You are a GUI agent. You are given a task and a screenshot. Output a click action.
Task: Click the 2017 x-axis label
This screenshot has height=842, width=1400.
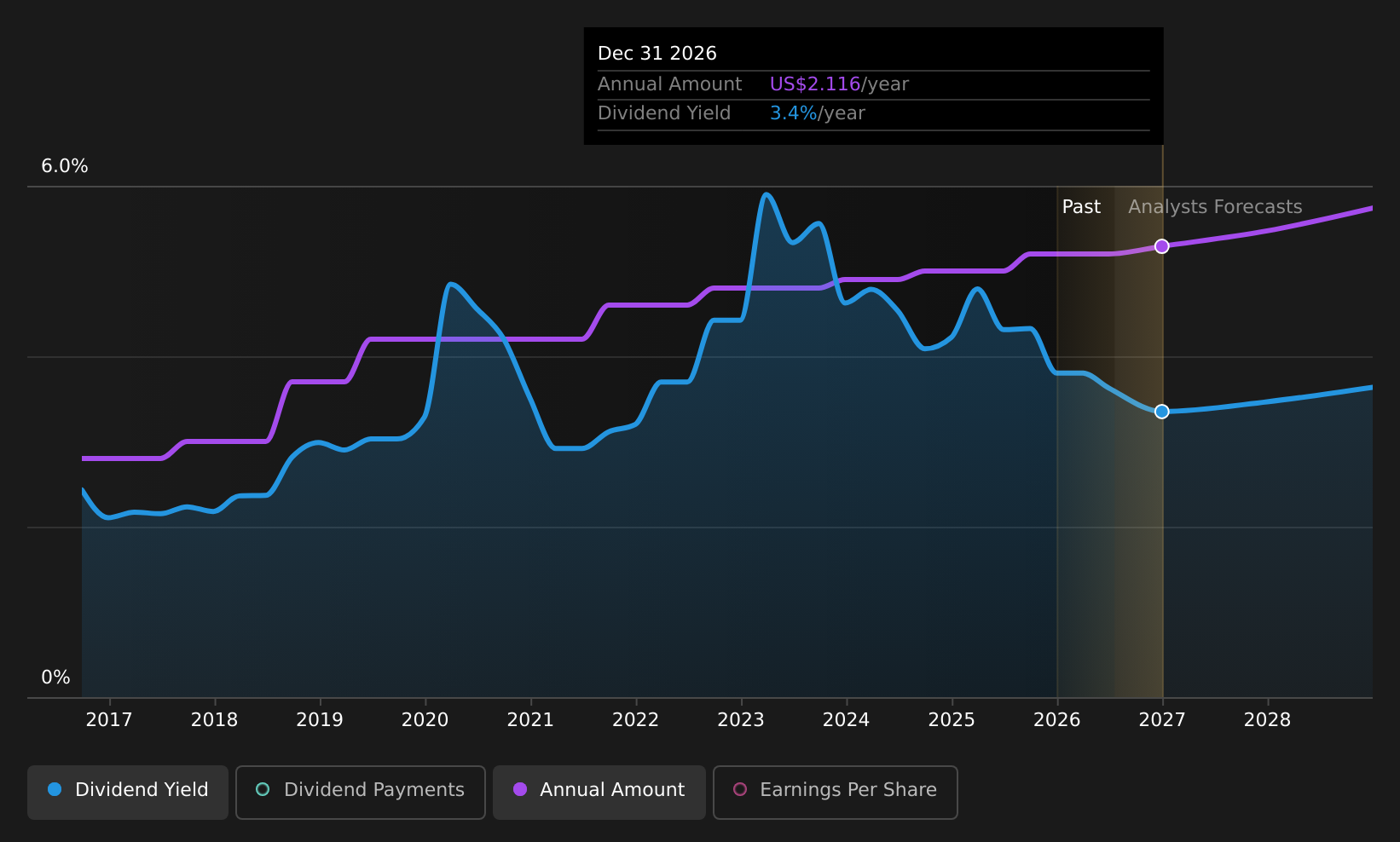pyautogui.click(x=109, y=720)
